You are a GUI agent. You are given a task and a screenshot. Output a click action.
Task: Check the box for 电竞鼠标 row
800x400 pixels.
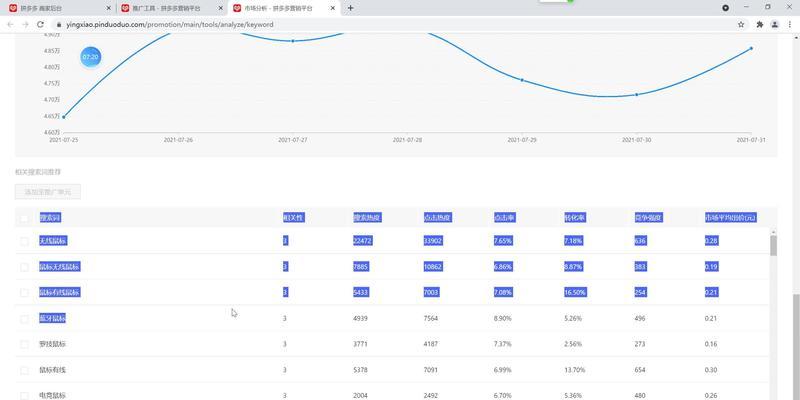[x=24, y=395]
